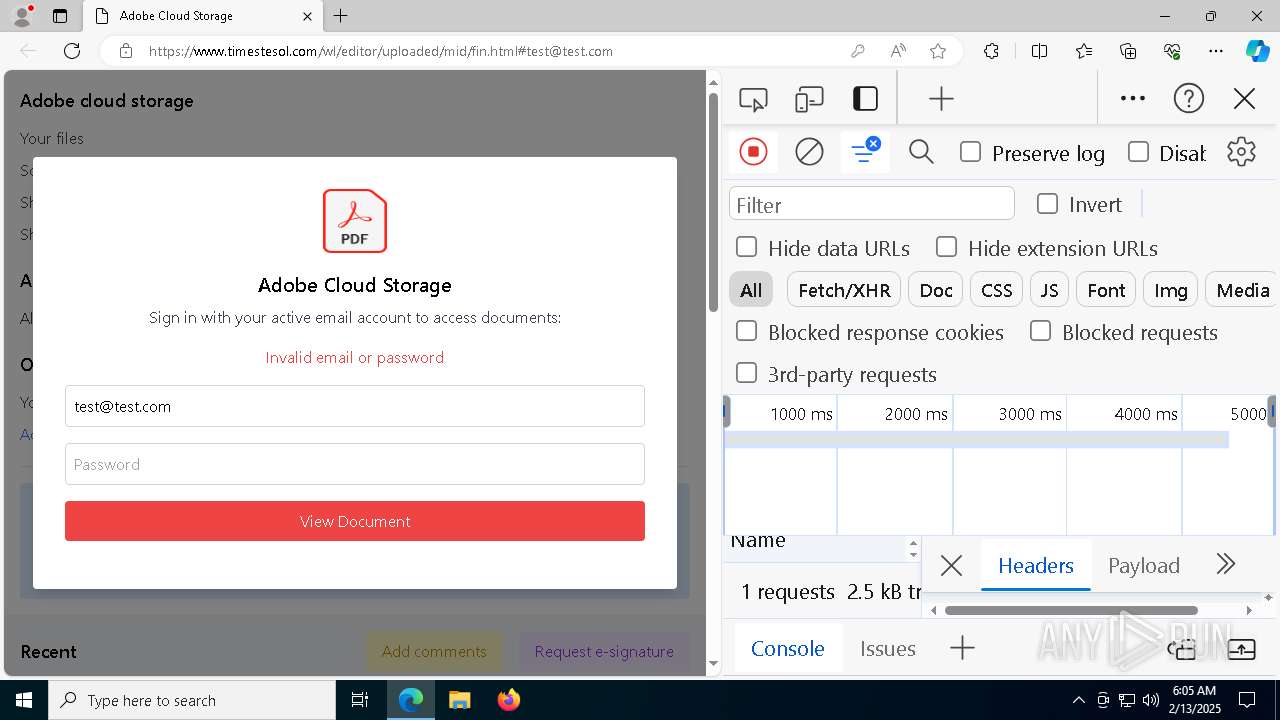This screenshot has height=720, width=1280.
Task: Check the 3rd-party requests checkbox
Action: (746, 373)
